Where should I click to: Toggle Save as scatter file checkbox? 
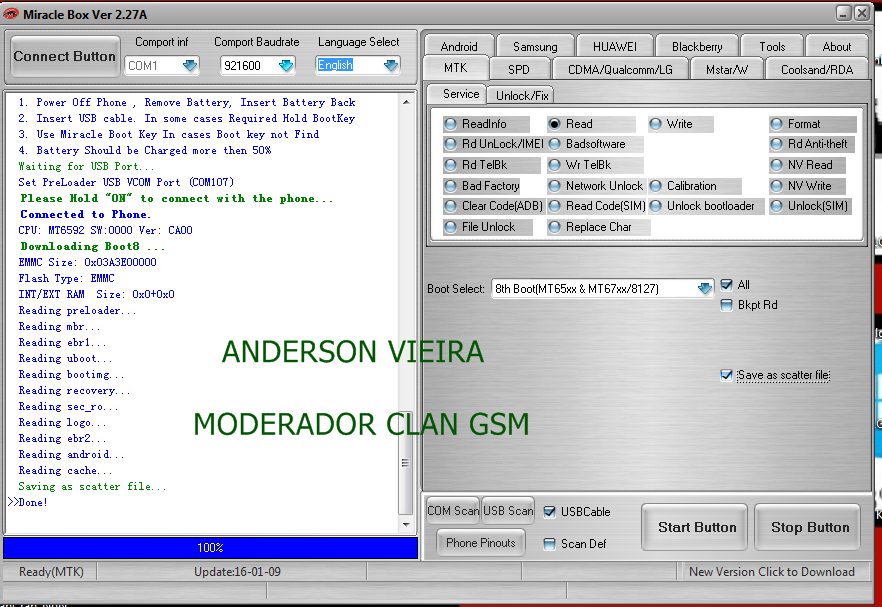tap(726, 375)
